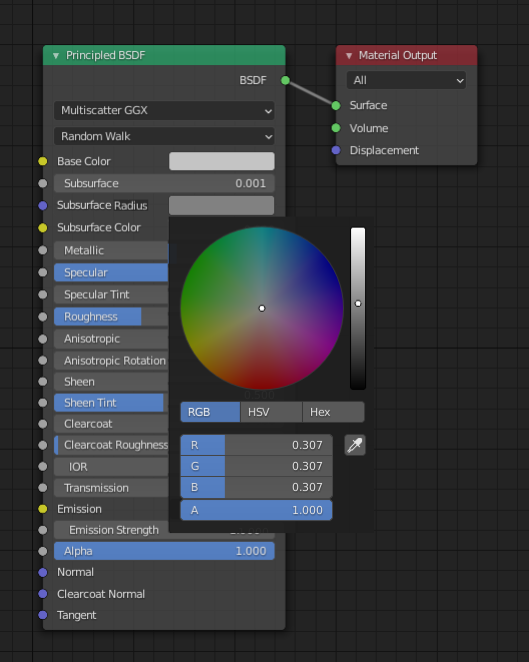Click the Metallic input socket

pyautogui.click(x=43, y=250)
